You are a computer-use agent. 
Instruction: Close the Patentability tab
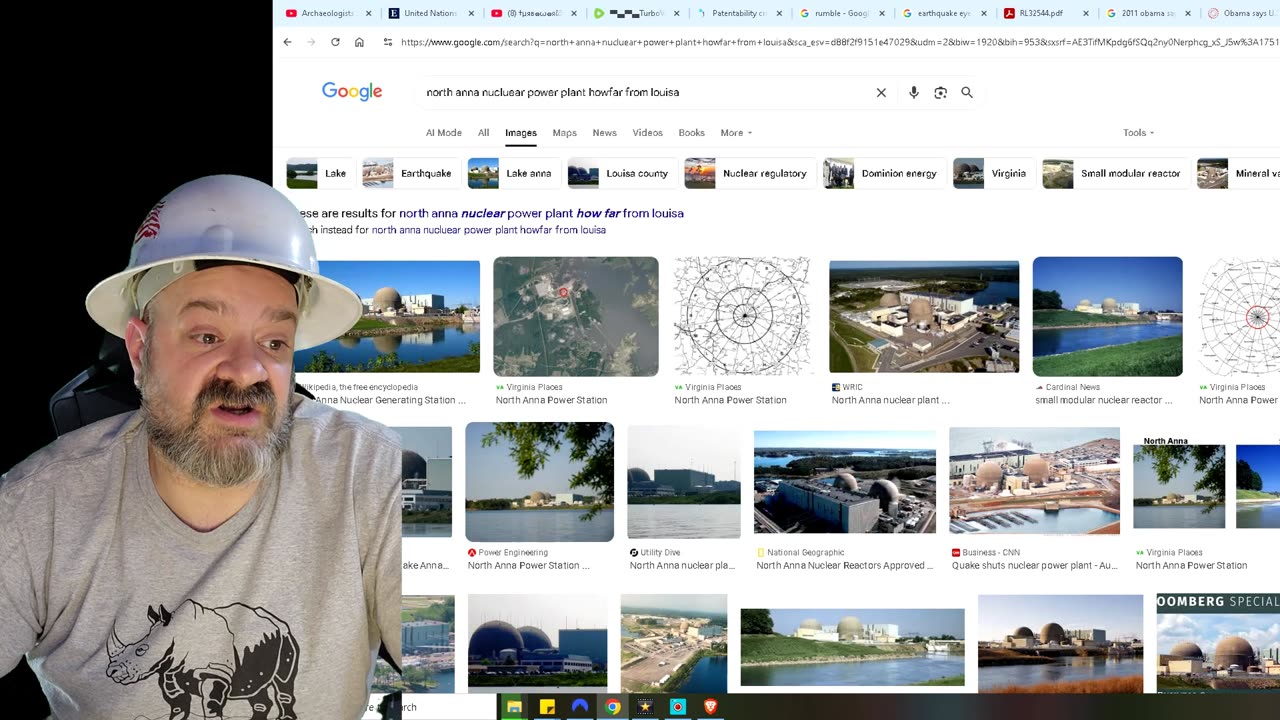pos(779,13)
